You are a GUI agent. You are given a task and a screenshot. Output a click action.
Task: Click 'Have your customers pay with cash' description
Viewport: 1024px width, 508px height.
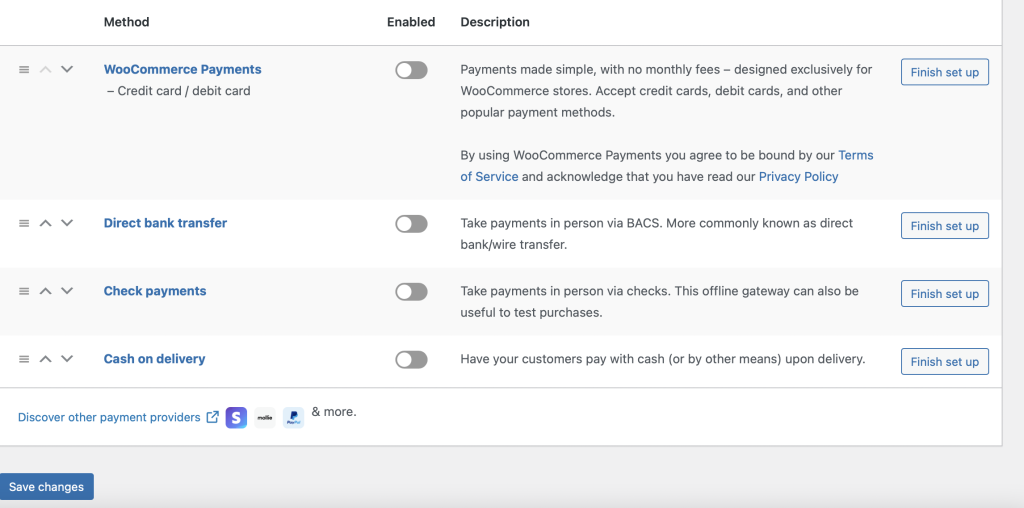[x=662, y=358]
